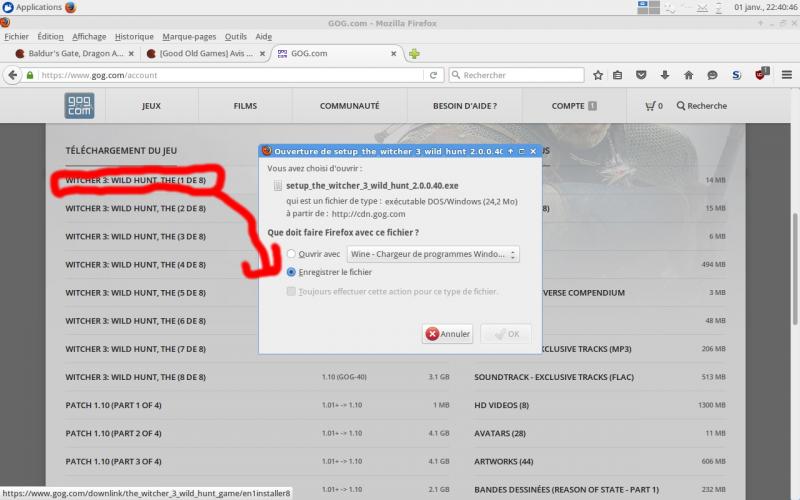The image size is (800, 500).
Task: Download Witcher 3: Wild Hunt, The (5 DE 8)
Action: 136,292
